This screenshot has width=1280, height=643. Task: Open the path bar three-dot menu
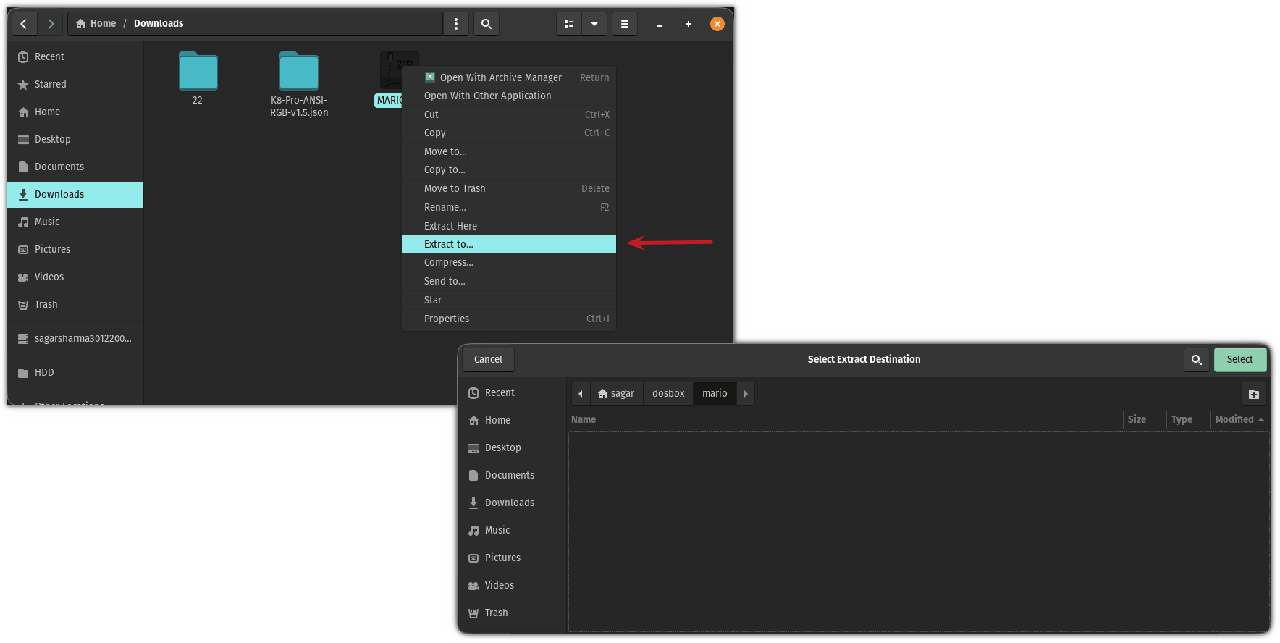(456, 23)
